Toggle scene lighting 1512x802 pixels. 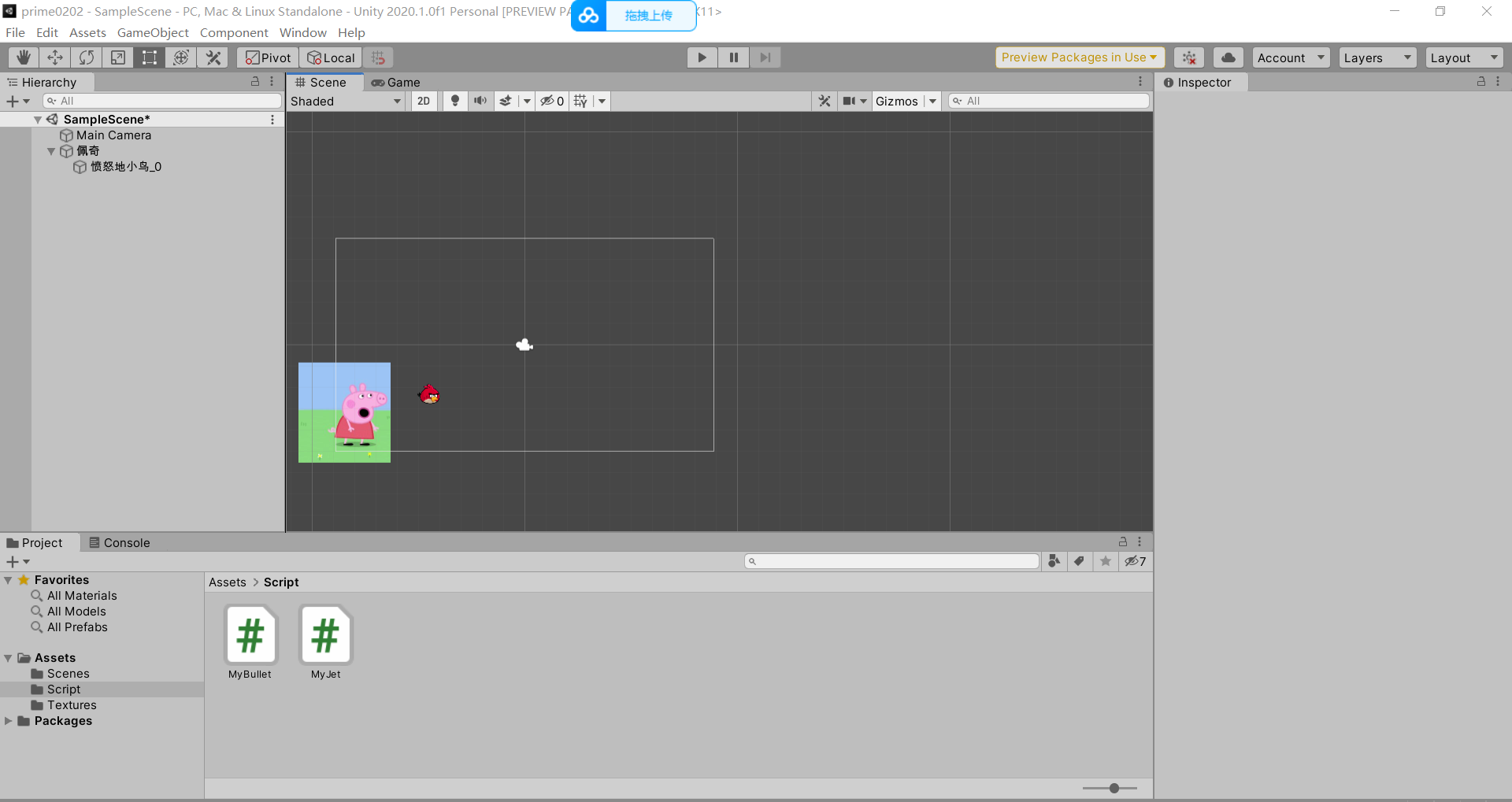tap(454, 101)
